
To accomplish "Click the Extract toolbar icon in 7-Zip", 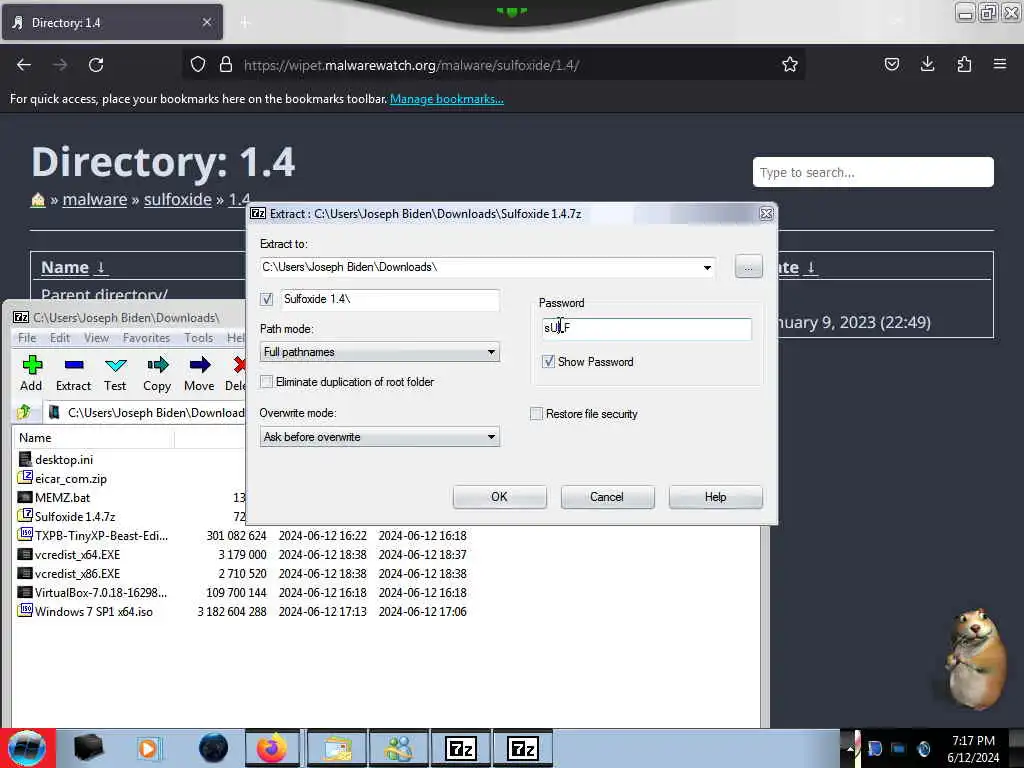I will click(73, 374).
